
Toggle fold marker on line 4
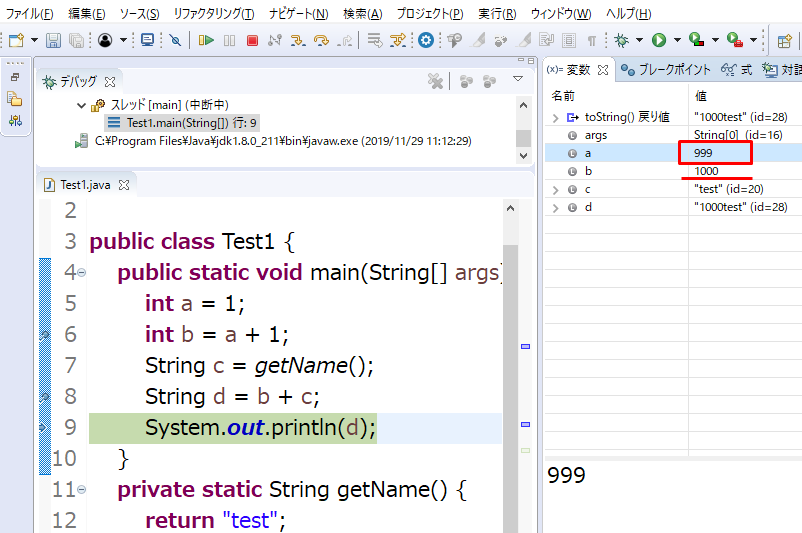point(81,273)
